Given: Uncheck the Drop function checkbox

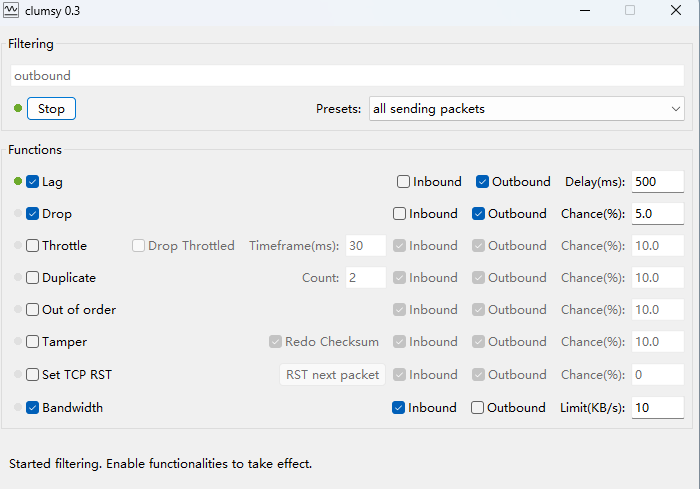Looking at the screenshot, I should tap(32, 214).
